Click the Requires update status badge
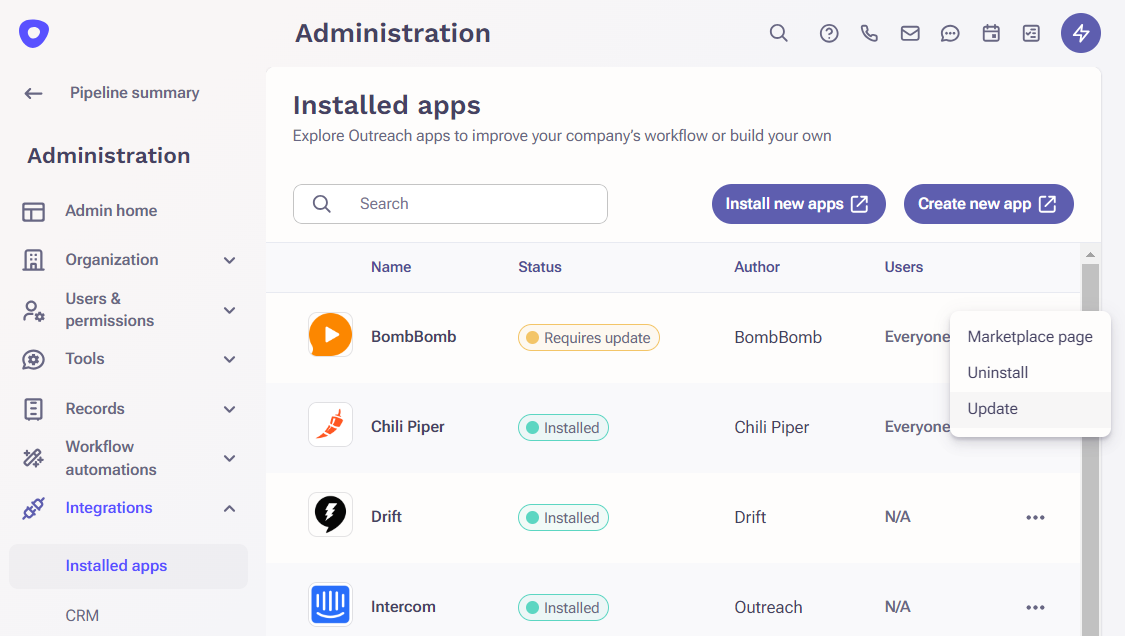This screenshot has width=1125, height=636. (588, 337)
